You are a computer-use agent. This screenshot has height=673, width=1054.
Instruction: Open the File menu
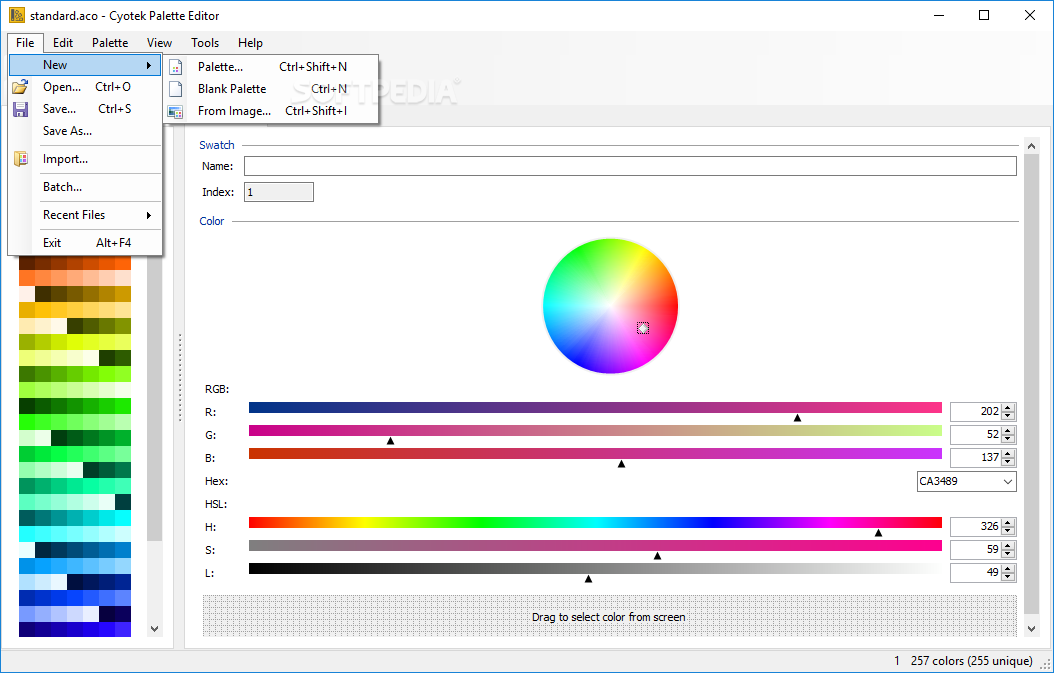(25, 42)
